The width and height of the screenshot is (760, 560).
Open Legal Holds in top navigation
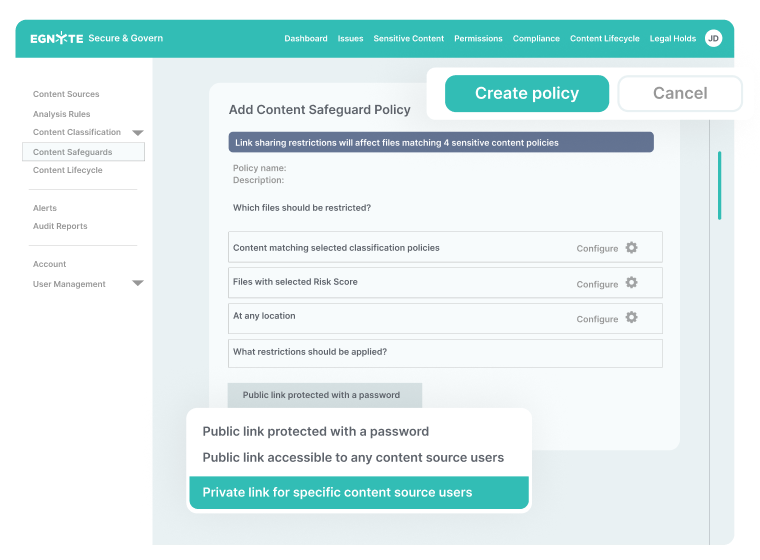[672, 38]
